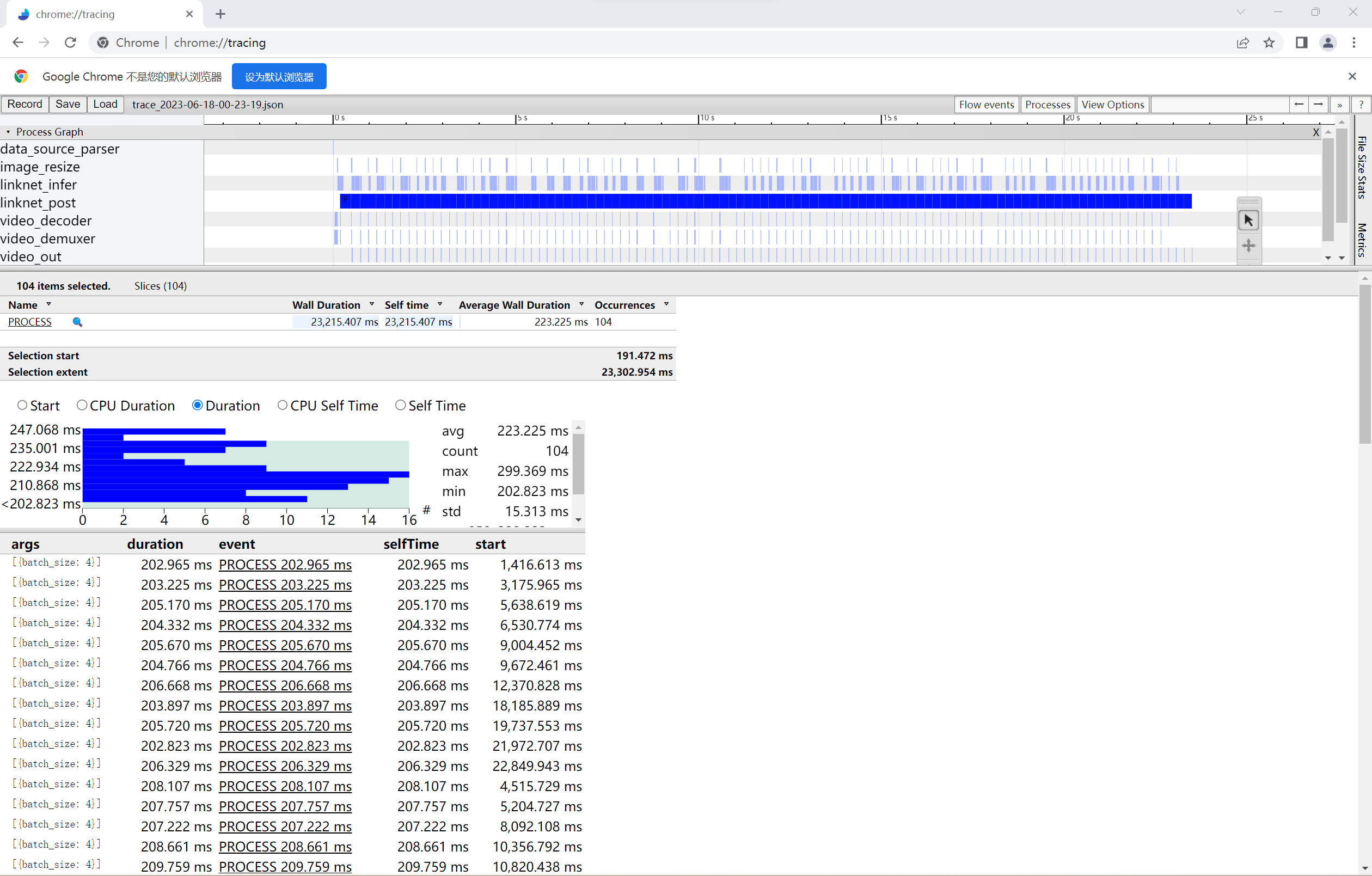This screenshot has height=876, width=1372.
Task: Click the right arrow search navigation button
Action: coord(1318,105)
